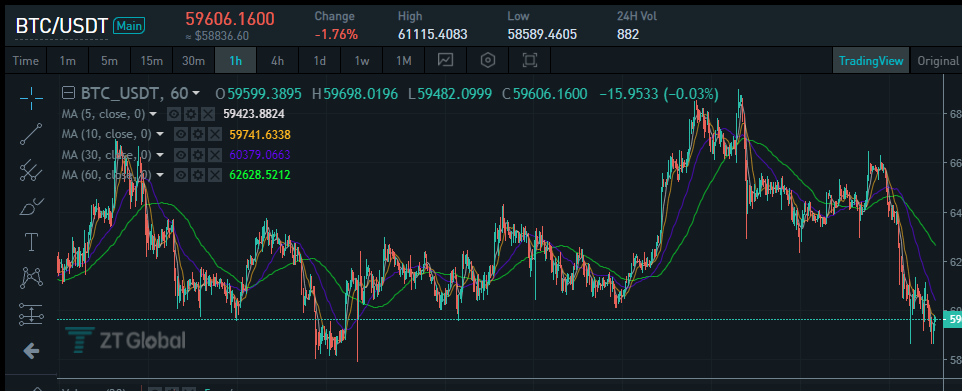The image size is (962, 391).
Task: Select the trend line drawing tool
Action: pyautogui.click(x=31, y=134)
